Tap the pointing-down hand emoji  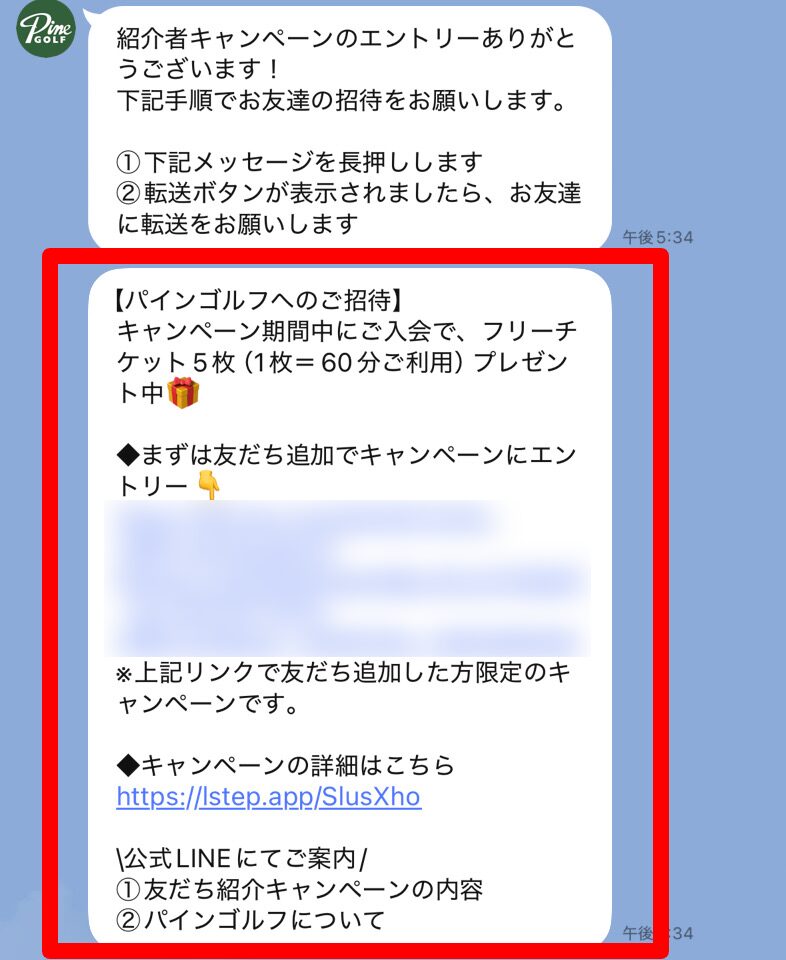point(208,486)
